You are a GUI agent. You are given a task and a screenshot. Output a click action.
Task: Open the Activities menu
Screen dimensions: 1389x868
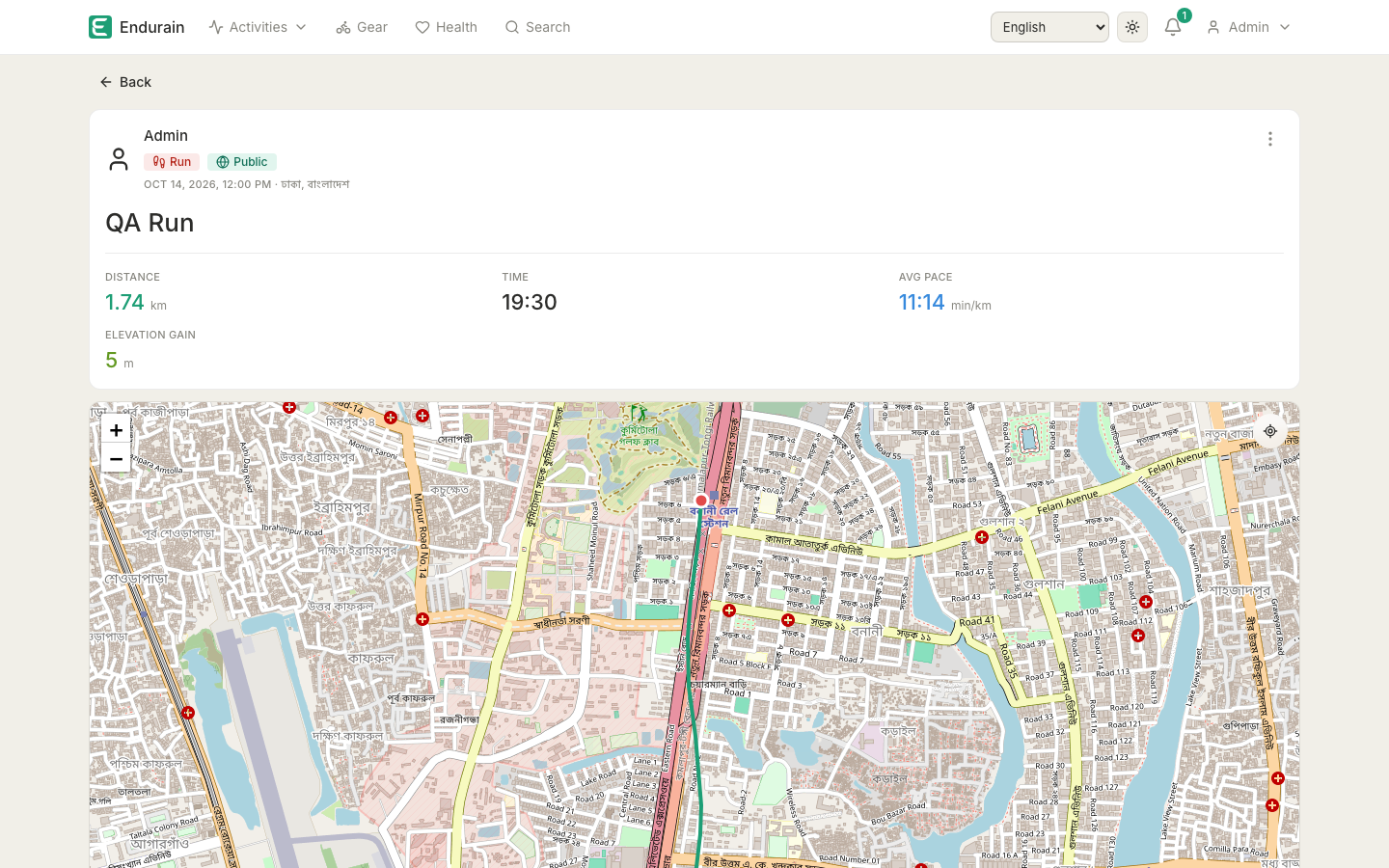click(258, 27)
